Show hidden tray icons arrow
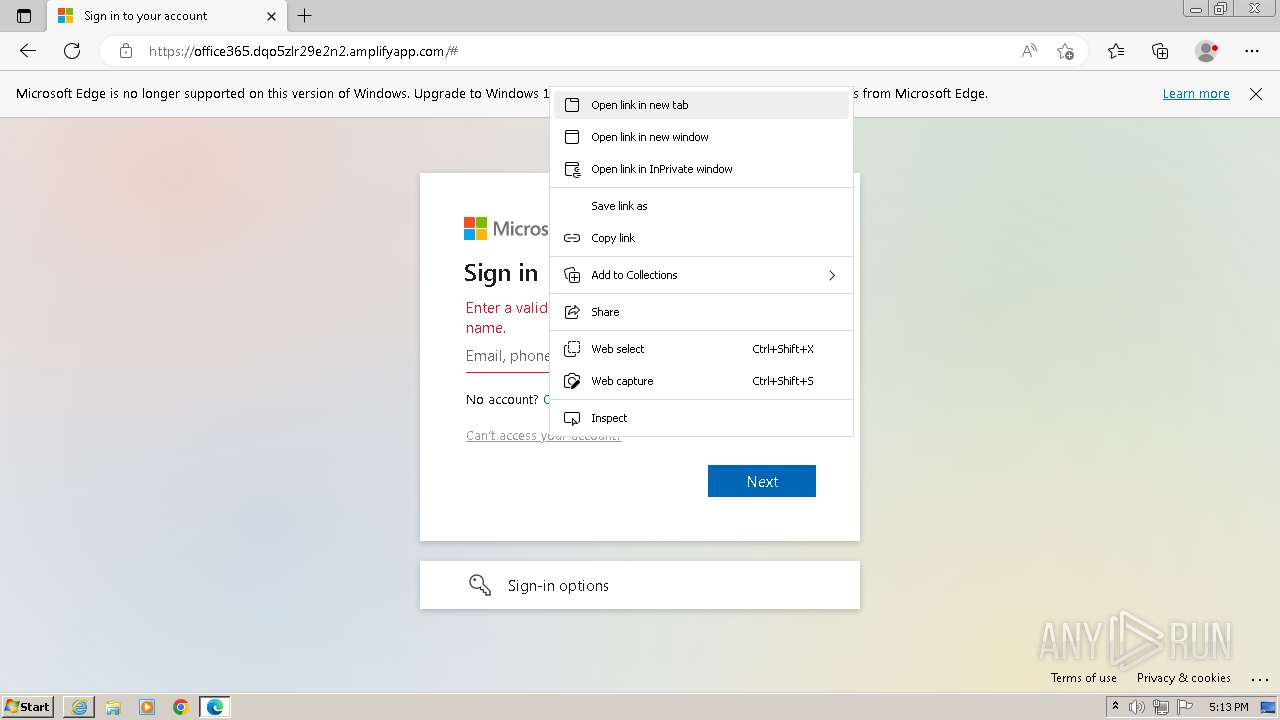 click(x=1115, y=707)
